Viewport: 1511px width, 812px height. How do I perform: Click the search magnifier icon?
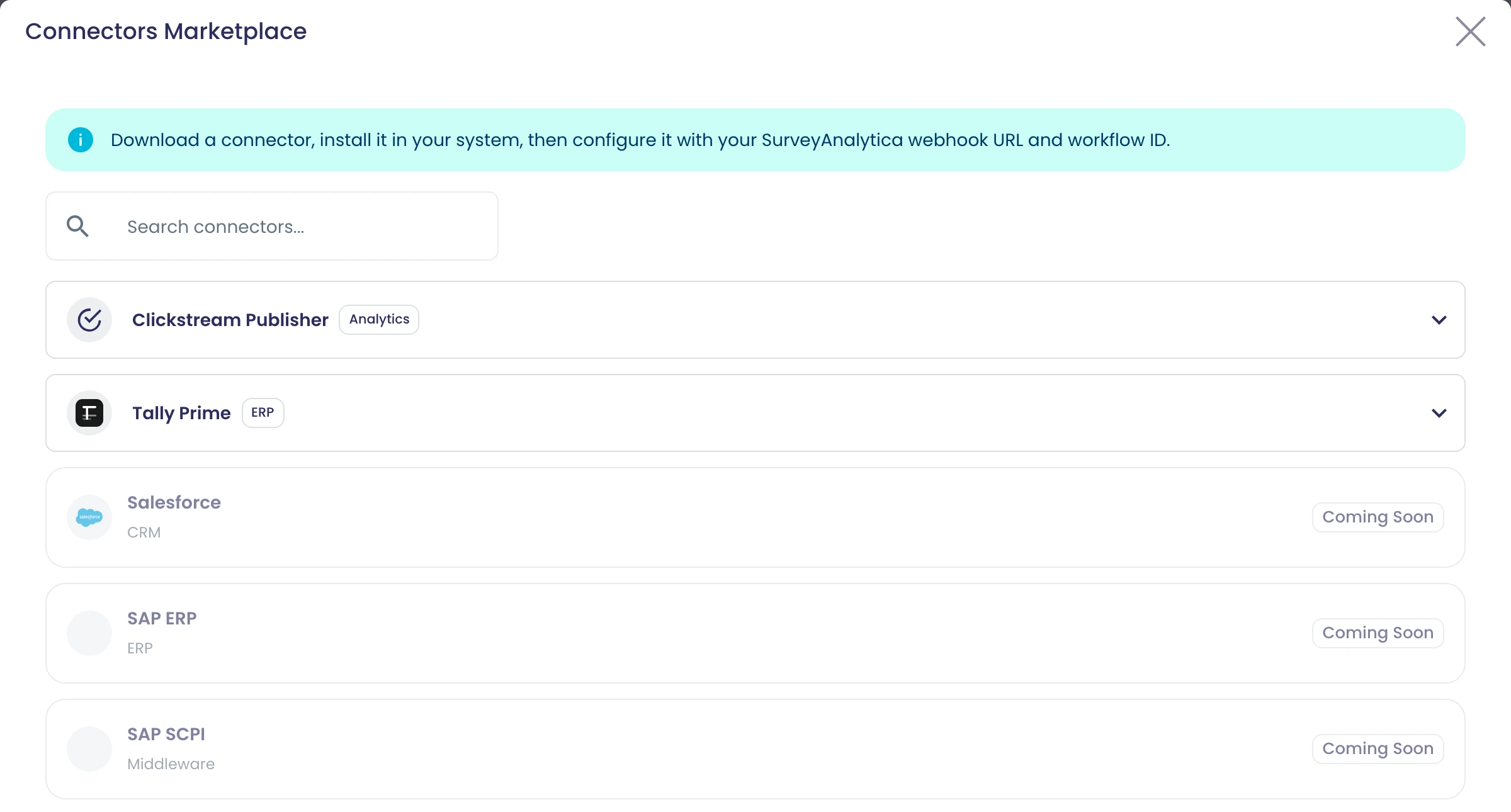(77, 226)
